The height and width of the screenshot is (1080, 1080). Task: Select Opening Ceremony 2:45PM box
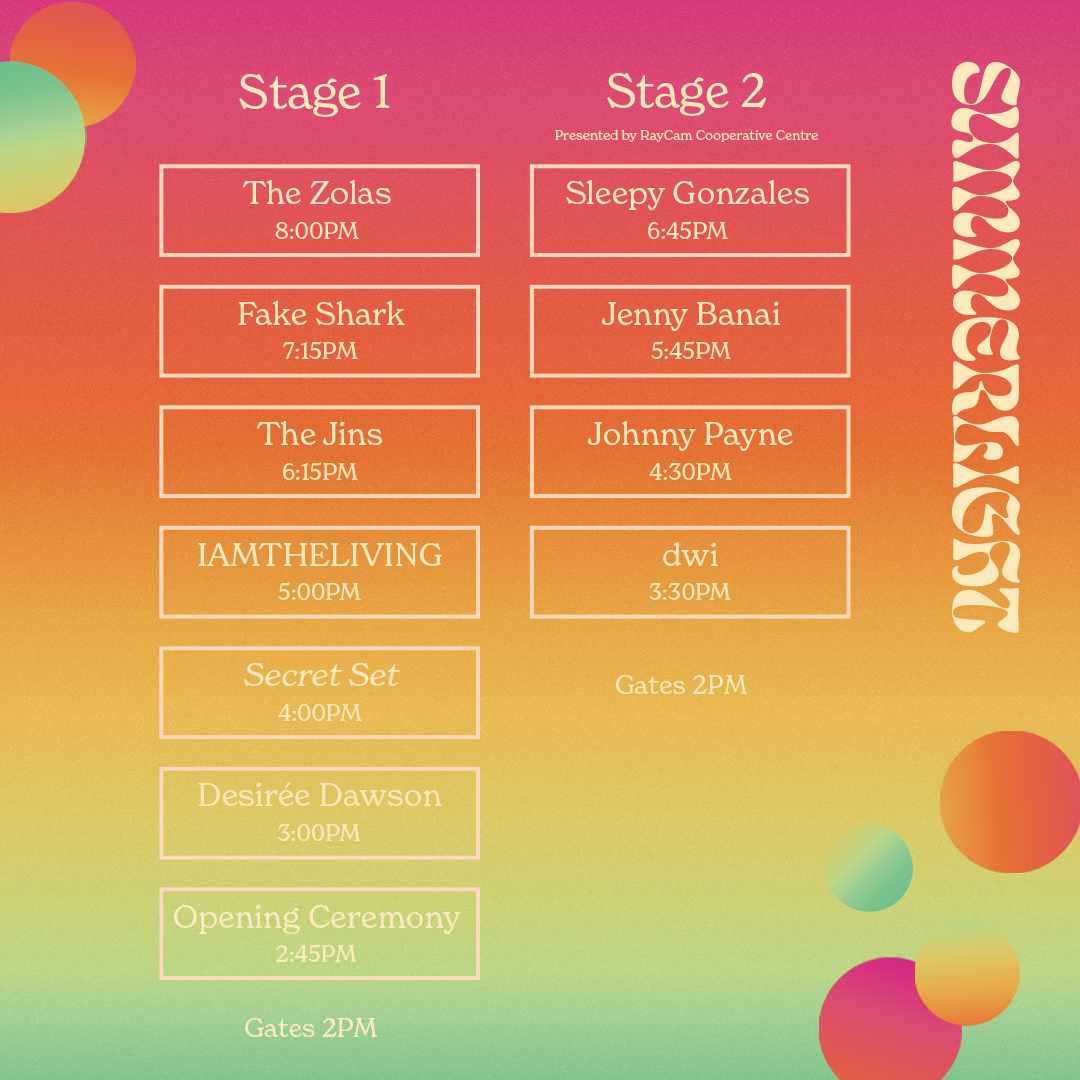click(319, 934)
